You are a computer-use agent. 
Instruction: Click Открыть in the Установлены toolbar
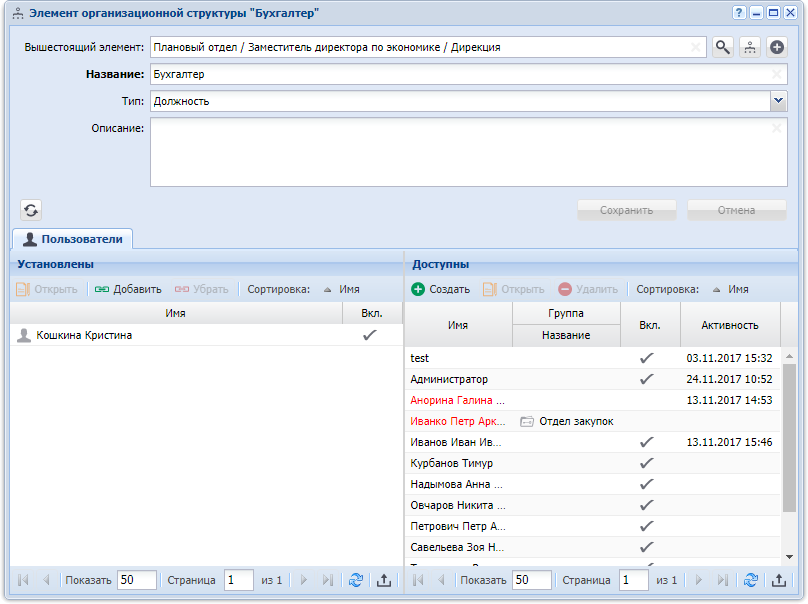[x=47, y=289]
